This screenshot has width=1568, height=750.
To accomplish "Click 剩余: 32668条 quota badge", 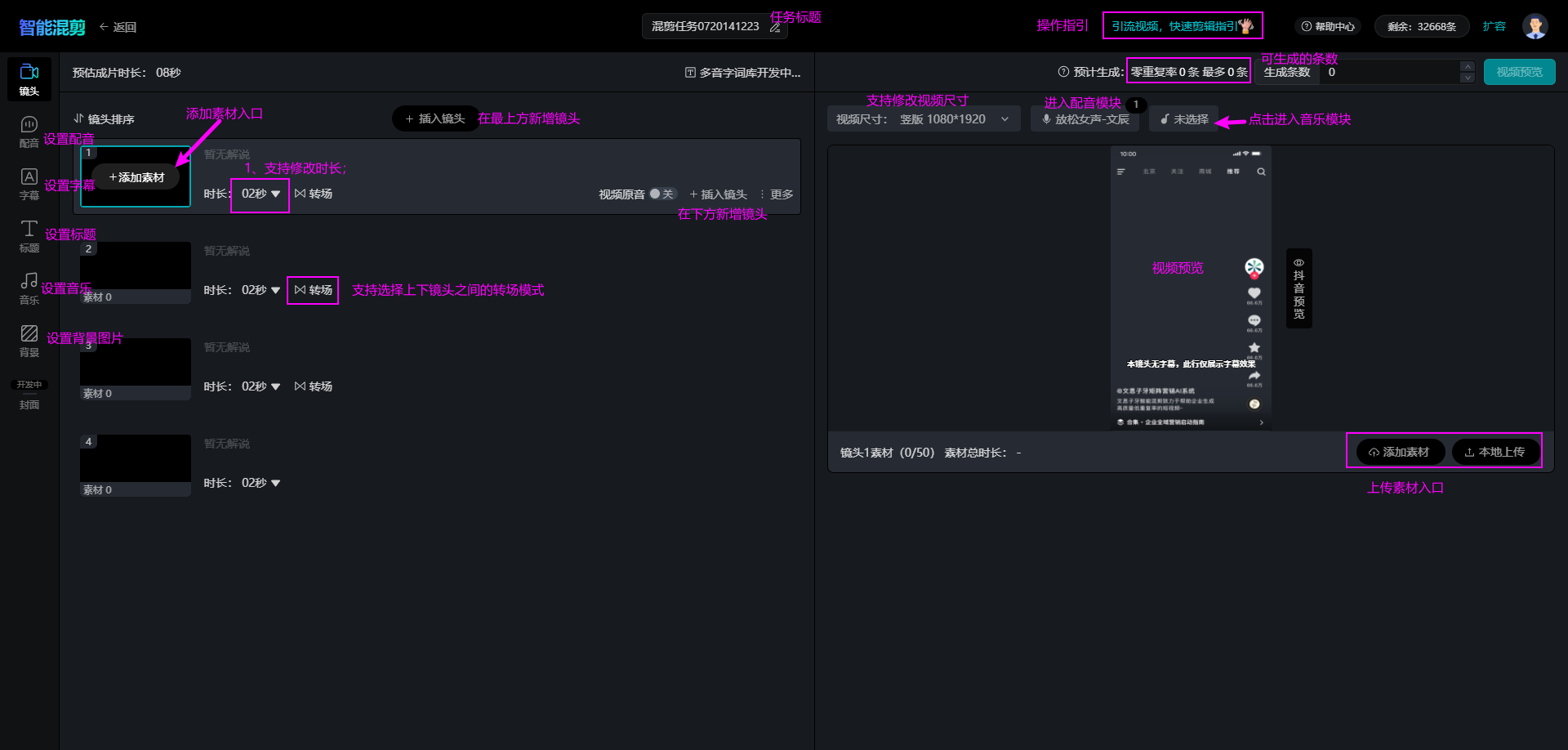I will point(1422,27).
